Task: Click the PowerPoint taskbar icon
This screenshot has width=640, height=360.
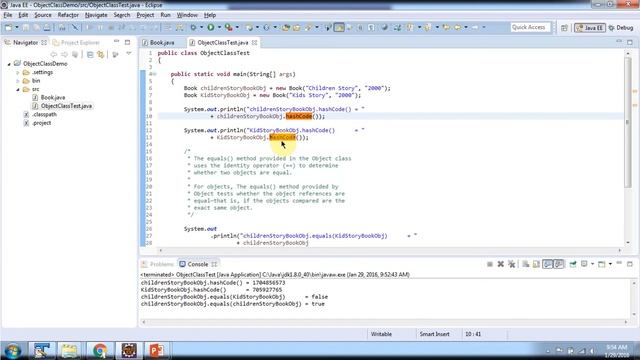Action: coord(156,350)
